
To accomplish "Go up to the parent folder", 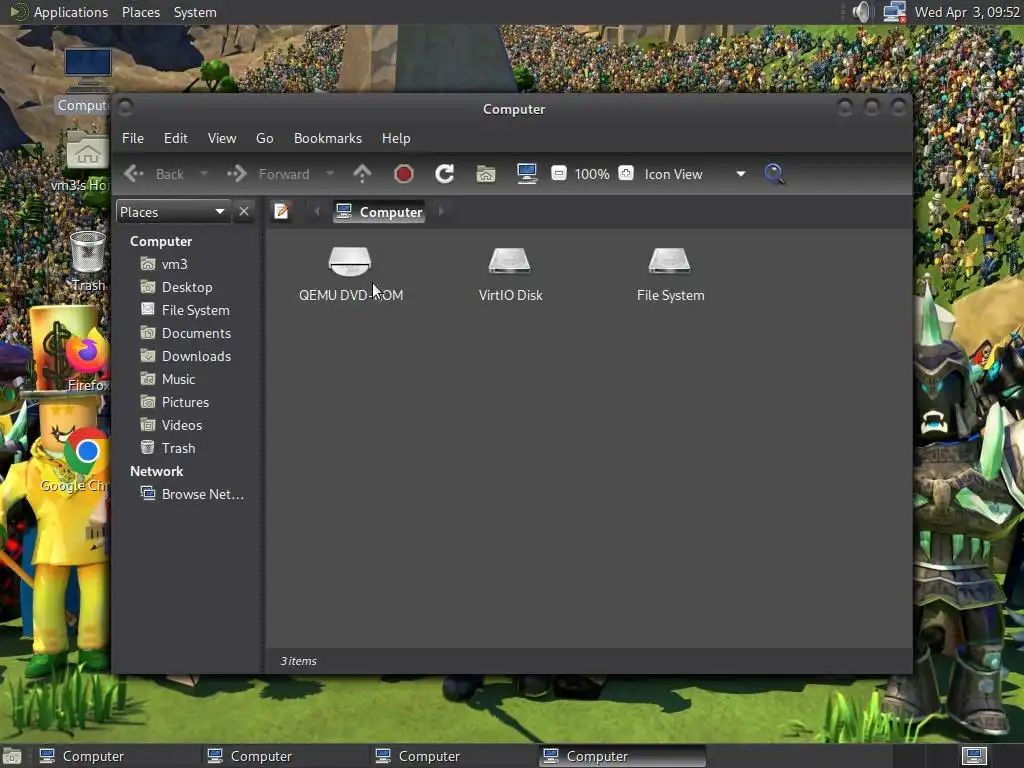I will coord(362,174).
